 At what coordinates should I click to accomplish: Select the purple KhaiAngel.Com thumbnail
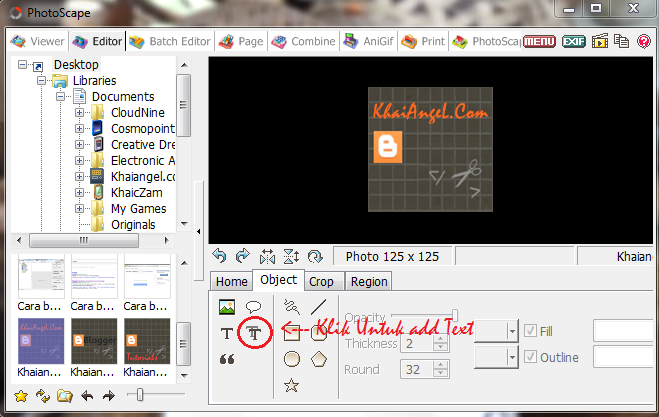pos(41,340)
